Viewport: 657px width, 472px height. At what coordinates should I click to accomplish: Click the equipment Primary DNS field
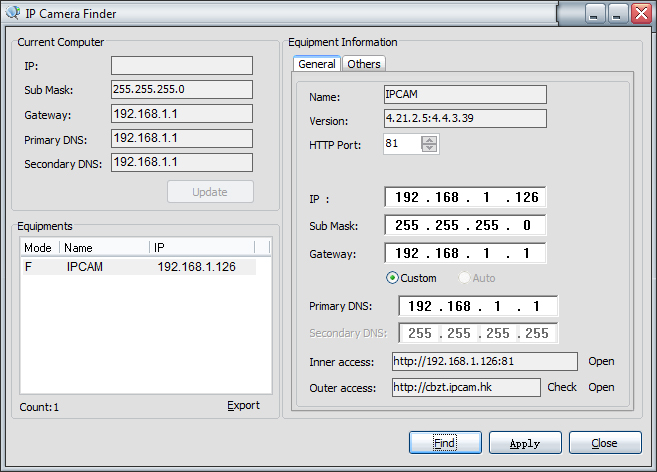(478, 306)
